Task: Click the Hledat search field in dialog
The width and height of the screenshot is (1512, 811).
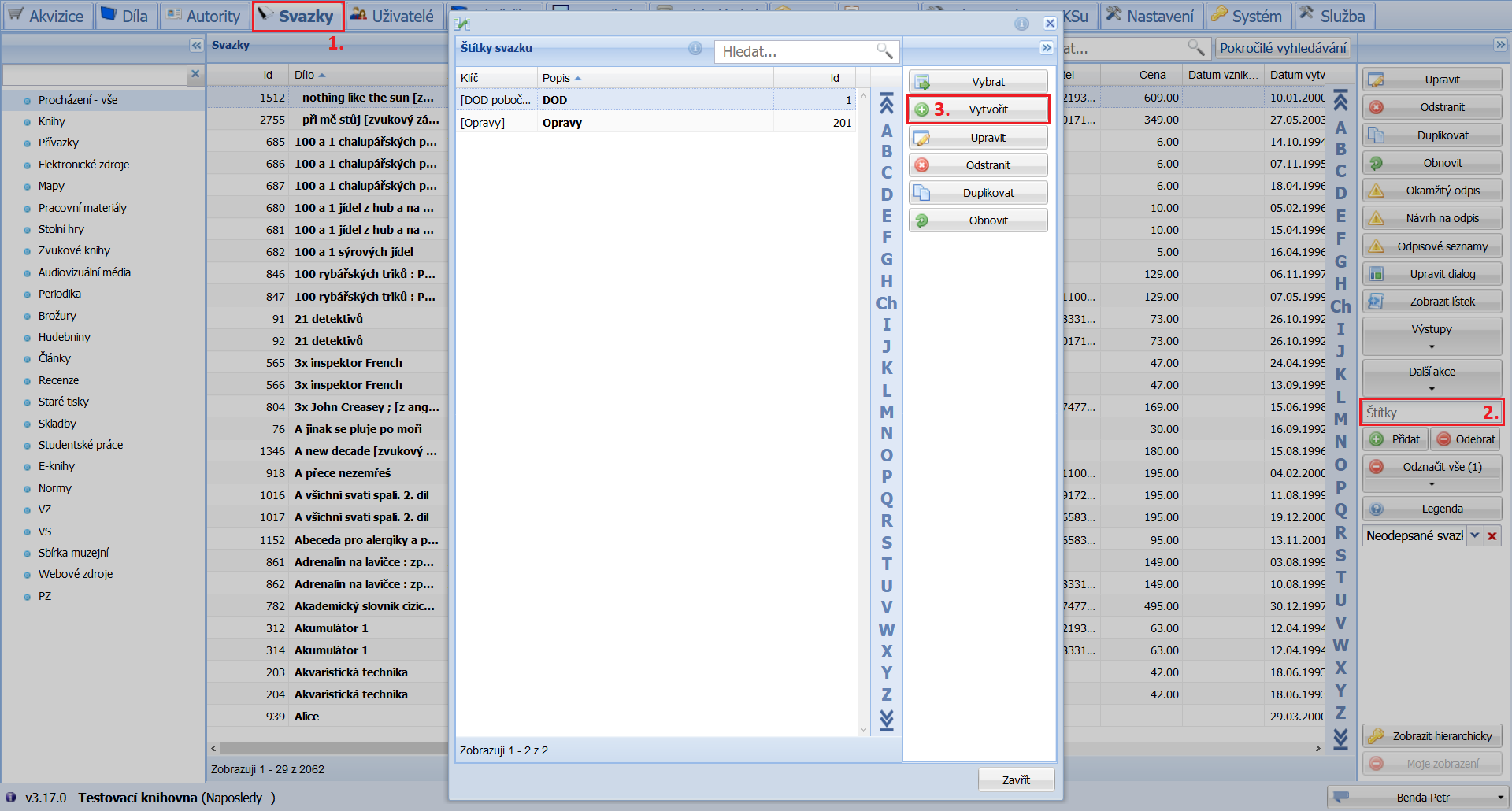Action: [795, 51]
